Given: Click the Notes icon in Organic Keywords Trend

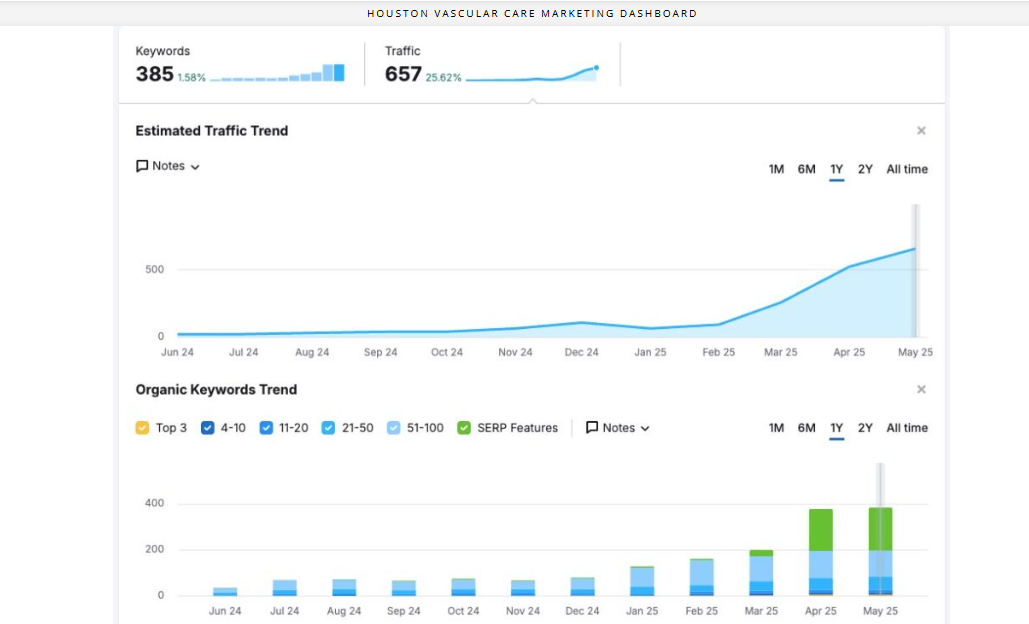Looking at the screenshot, I should 592,428.
